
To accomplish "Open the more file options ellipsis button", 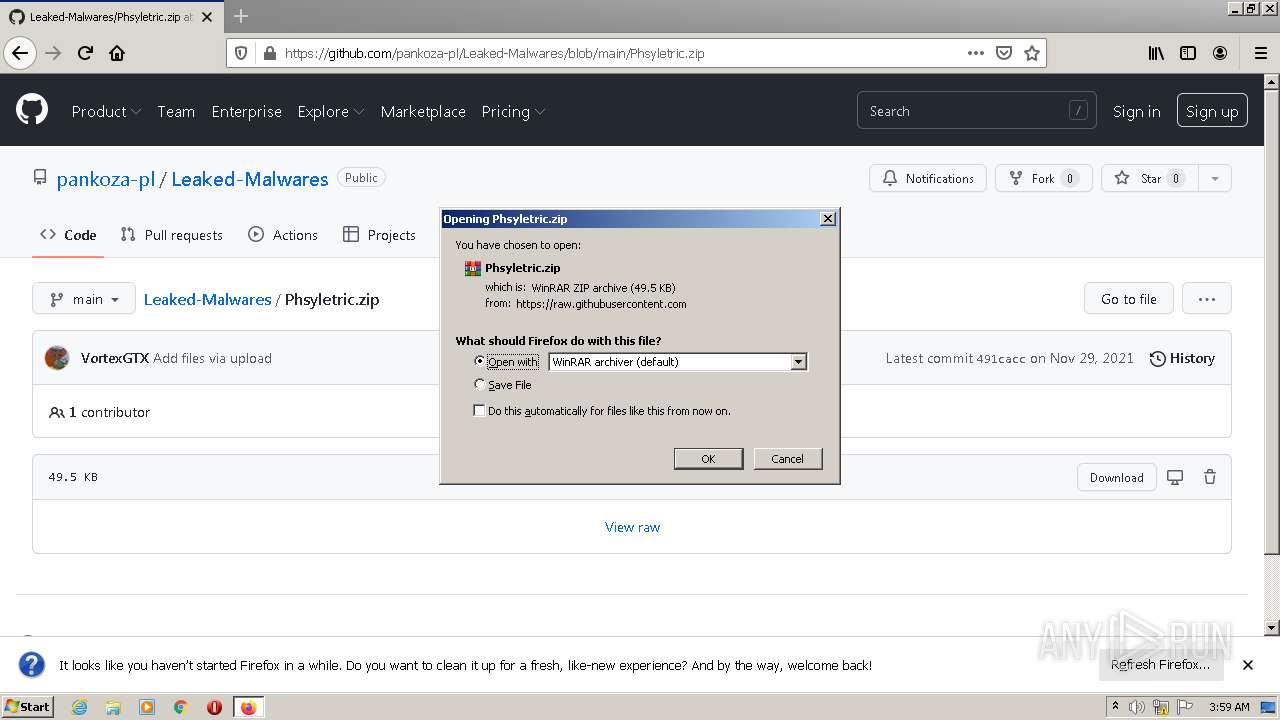I will tap(1206, 299).
